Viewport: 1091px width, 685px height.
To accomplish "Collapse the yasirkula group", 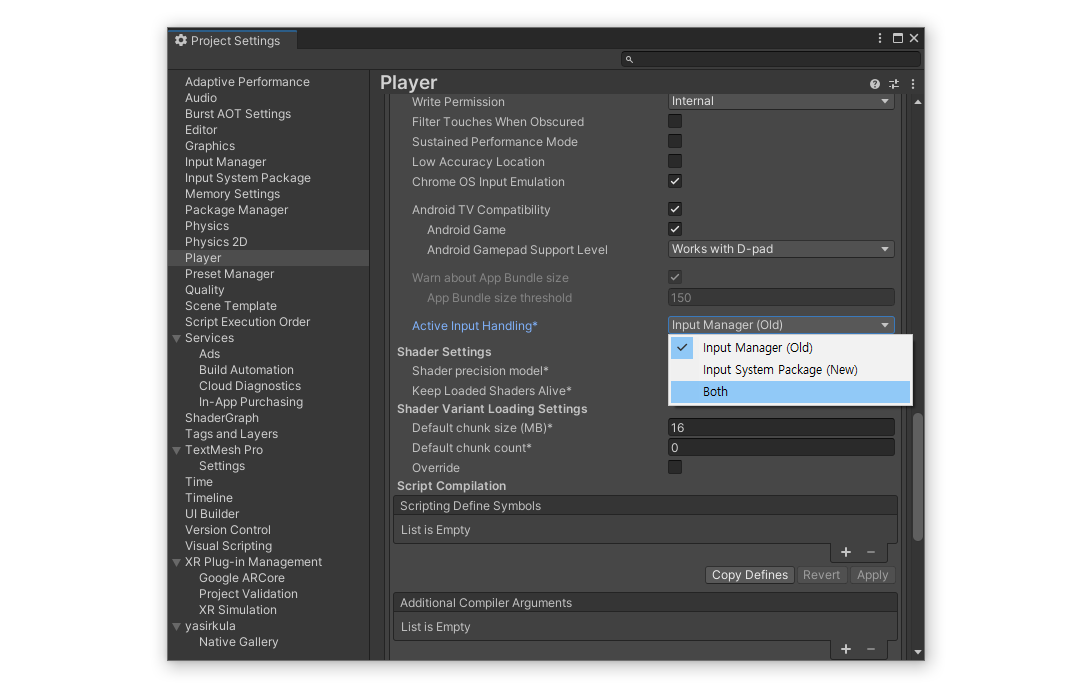I will point(177,627).
